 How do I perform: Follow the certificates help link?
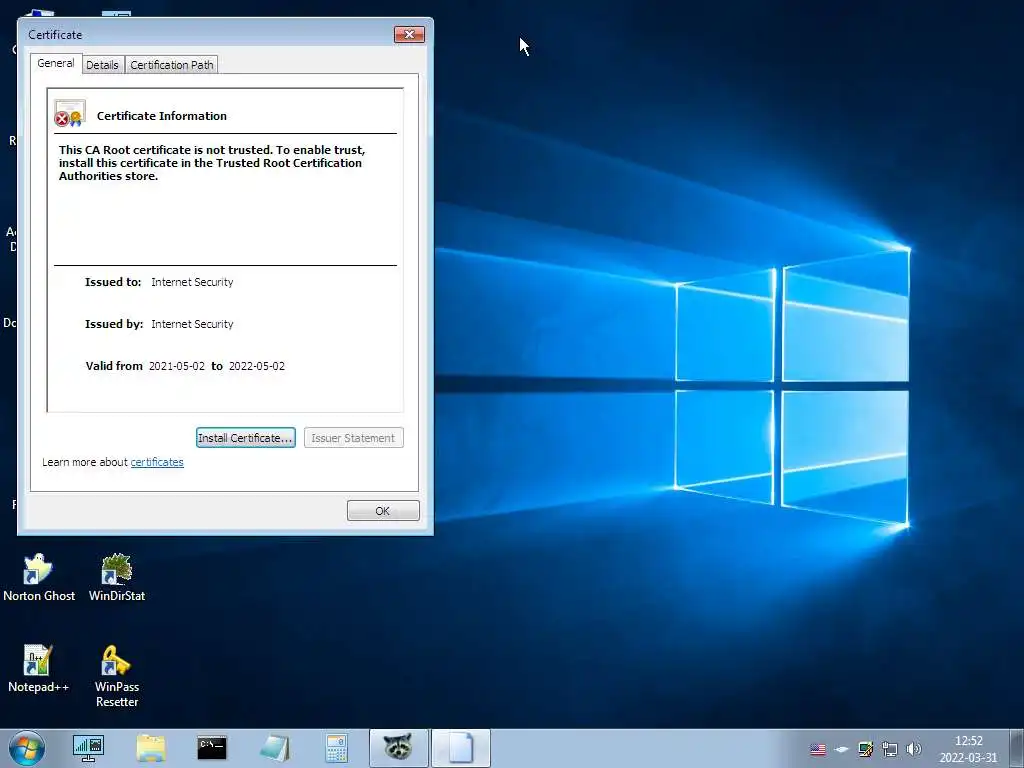(157, 462)
